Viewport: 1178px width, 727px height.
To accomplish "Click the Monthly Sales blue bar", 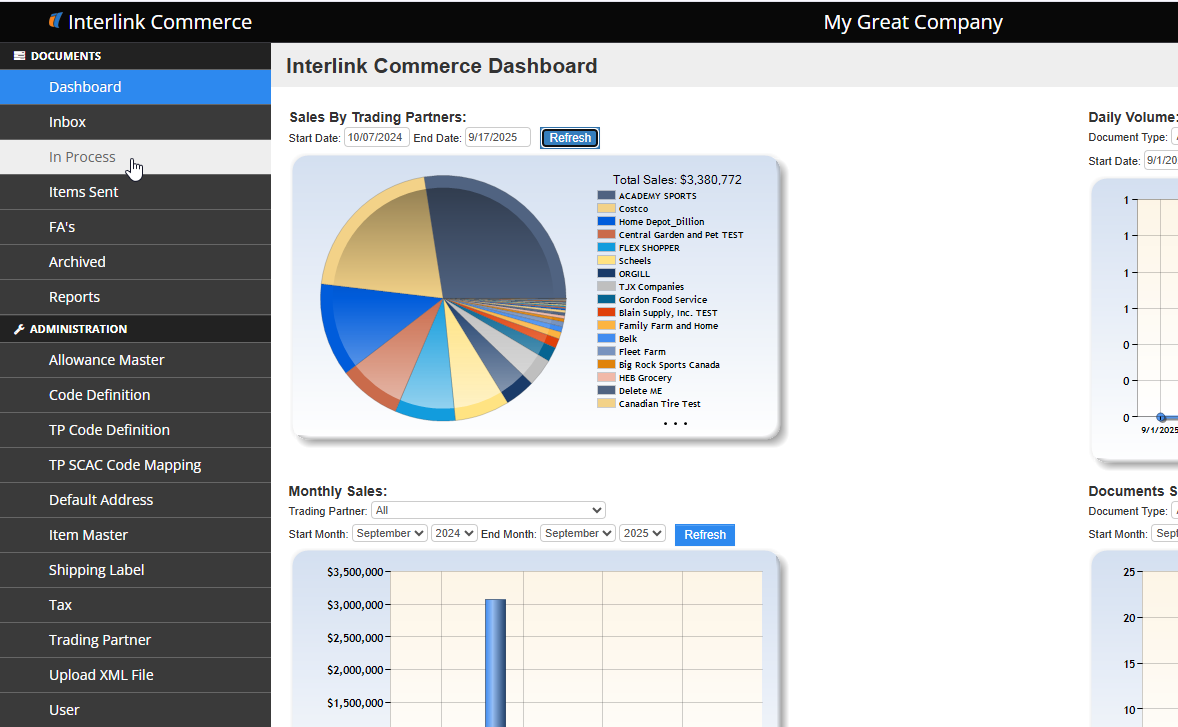I will (x=495, y=663).
